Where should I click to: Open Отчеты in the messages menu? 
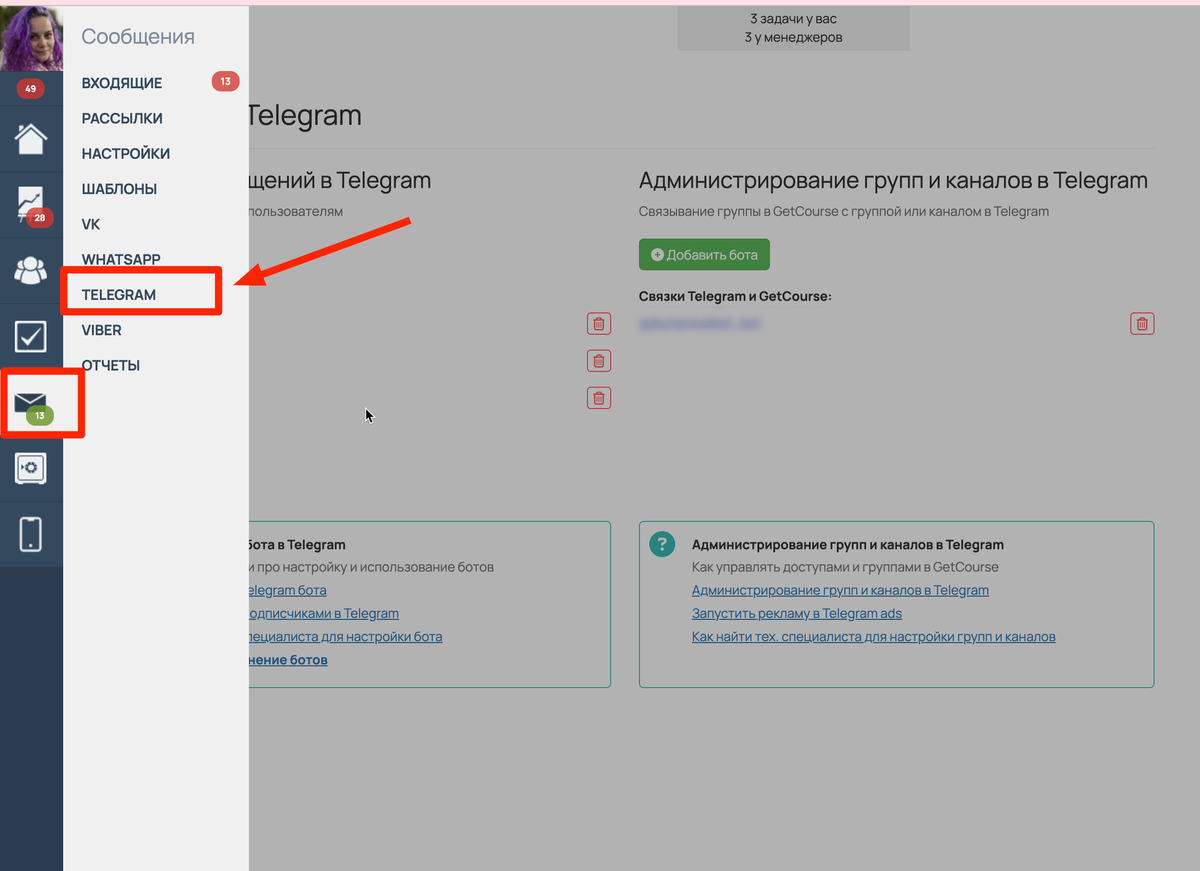click(111, 365)
